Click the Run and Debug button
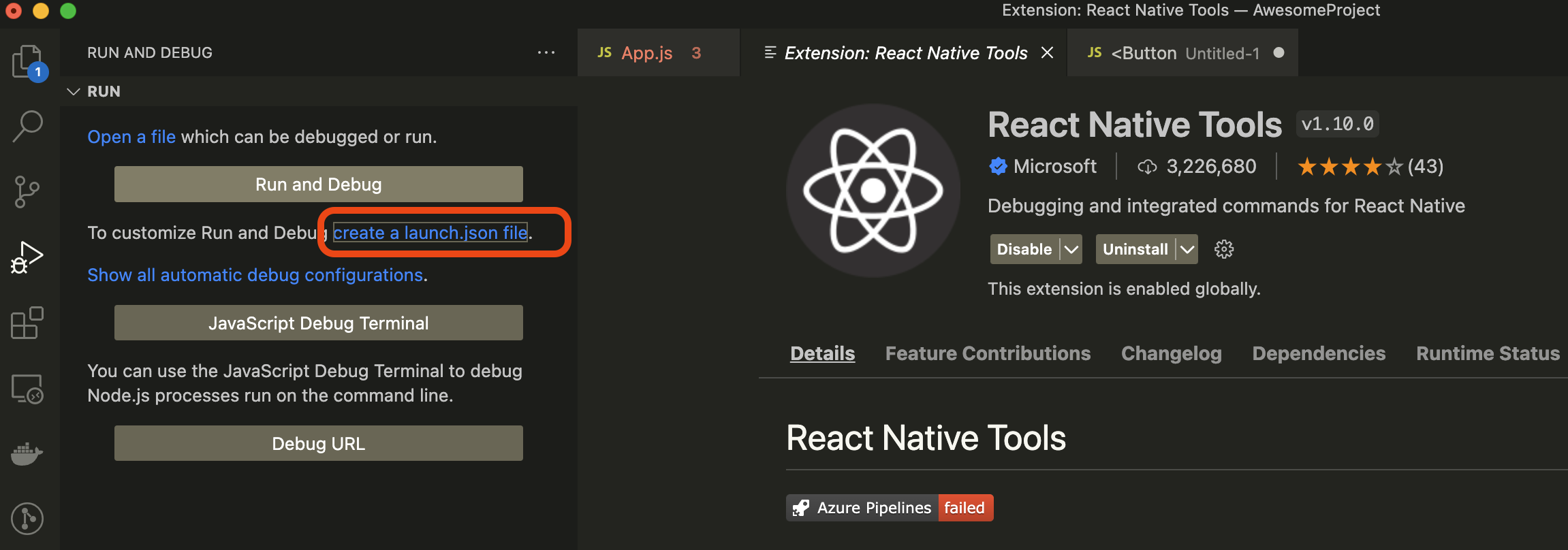The image size is (1568, 550). [318, 184]
